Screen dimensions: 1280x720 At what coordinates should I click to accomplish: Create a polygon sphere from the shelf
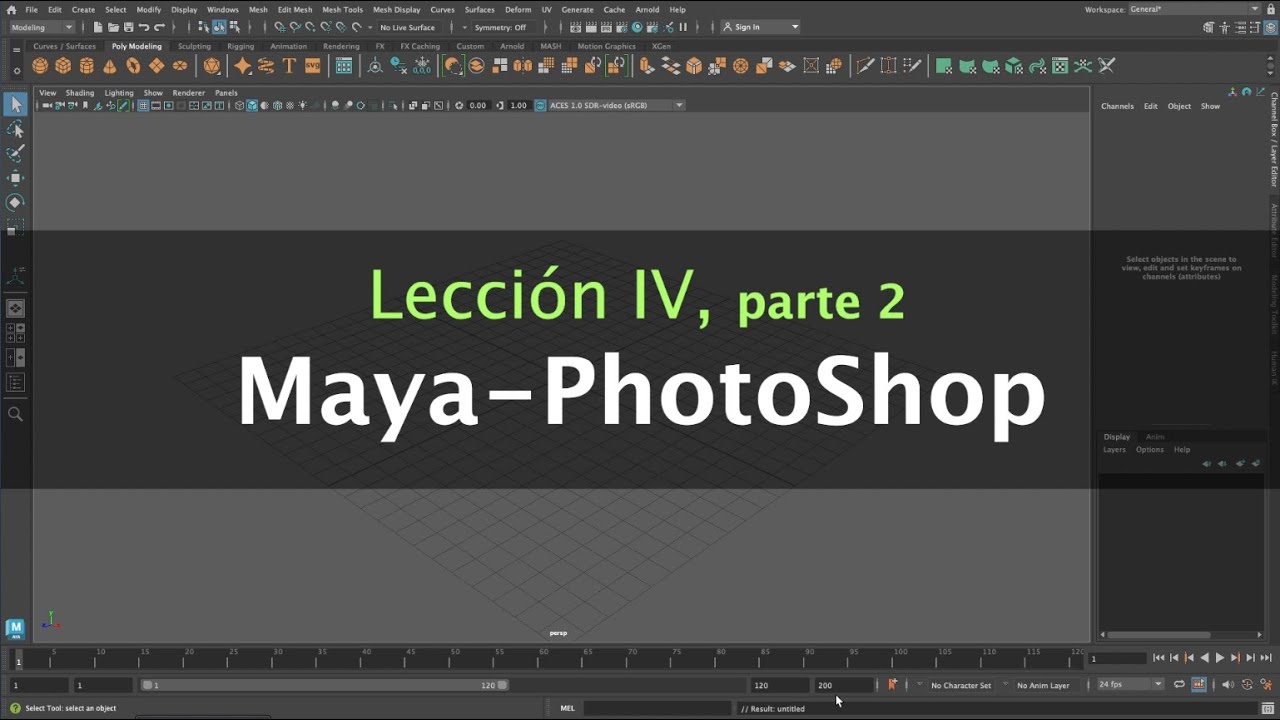pos(40,66)
